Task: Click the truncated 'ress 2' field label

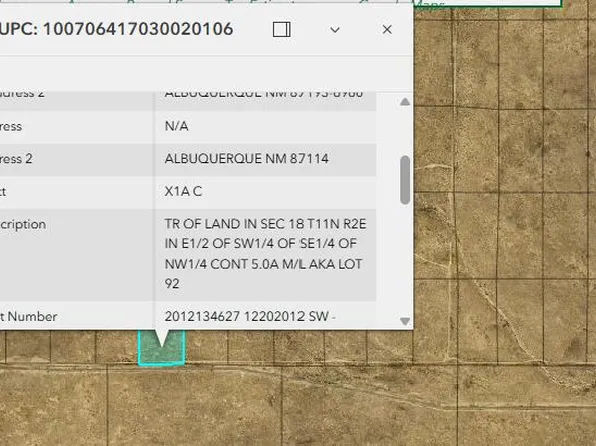Action: [16, 159]
